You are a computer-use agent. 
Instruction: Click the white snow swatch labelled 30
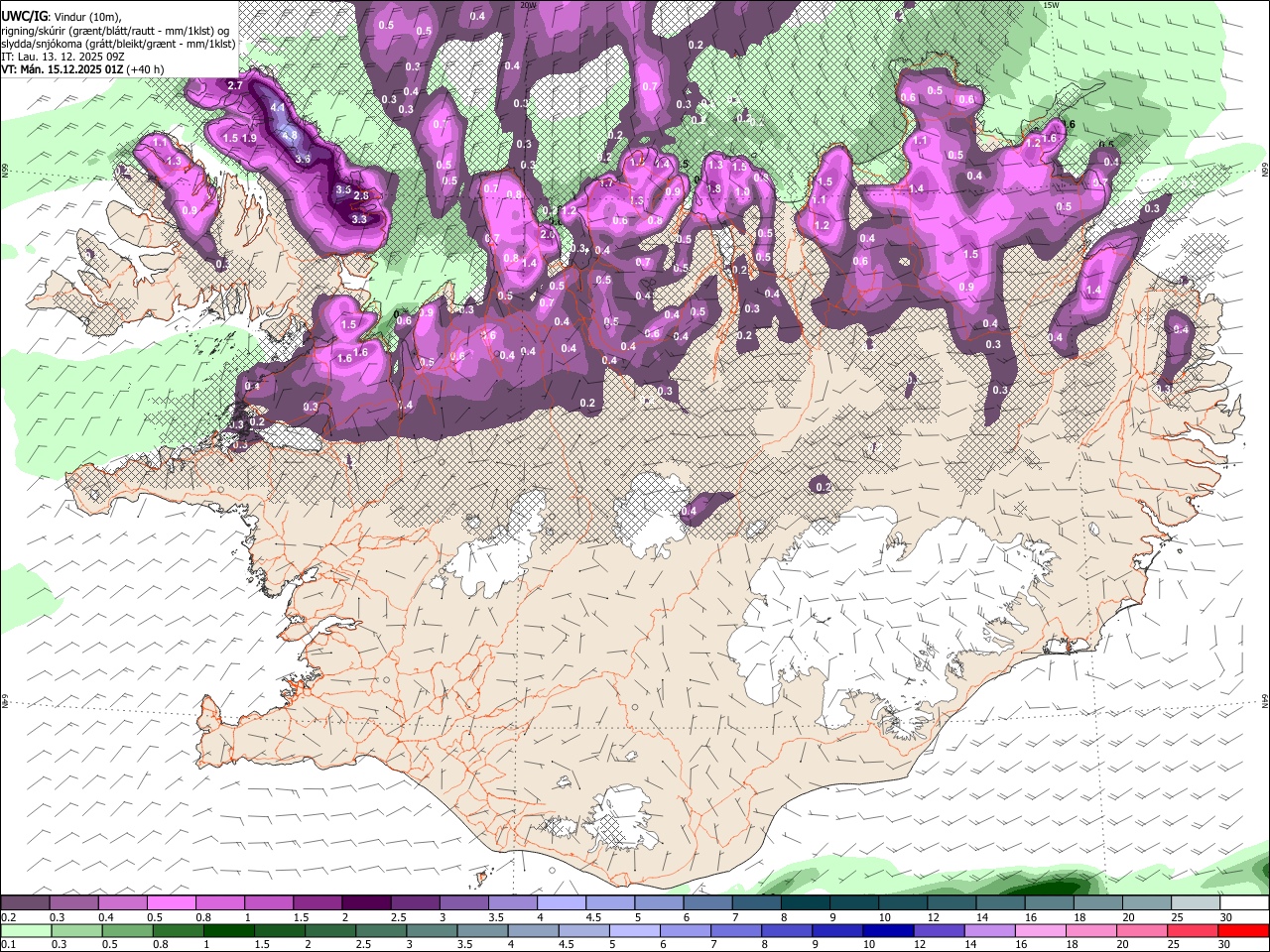click(x=1245, y=903)
